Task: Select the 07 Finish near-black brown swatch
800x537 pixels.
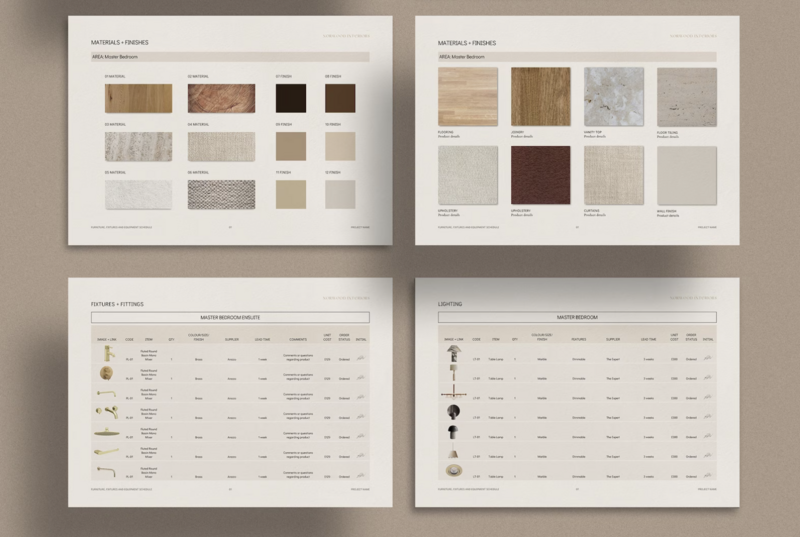Action: (291, 98)
